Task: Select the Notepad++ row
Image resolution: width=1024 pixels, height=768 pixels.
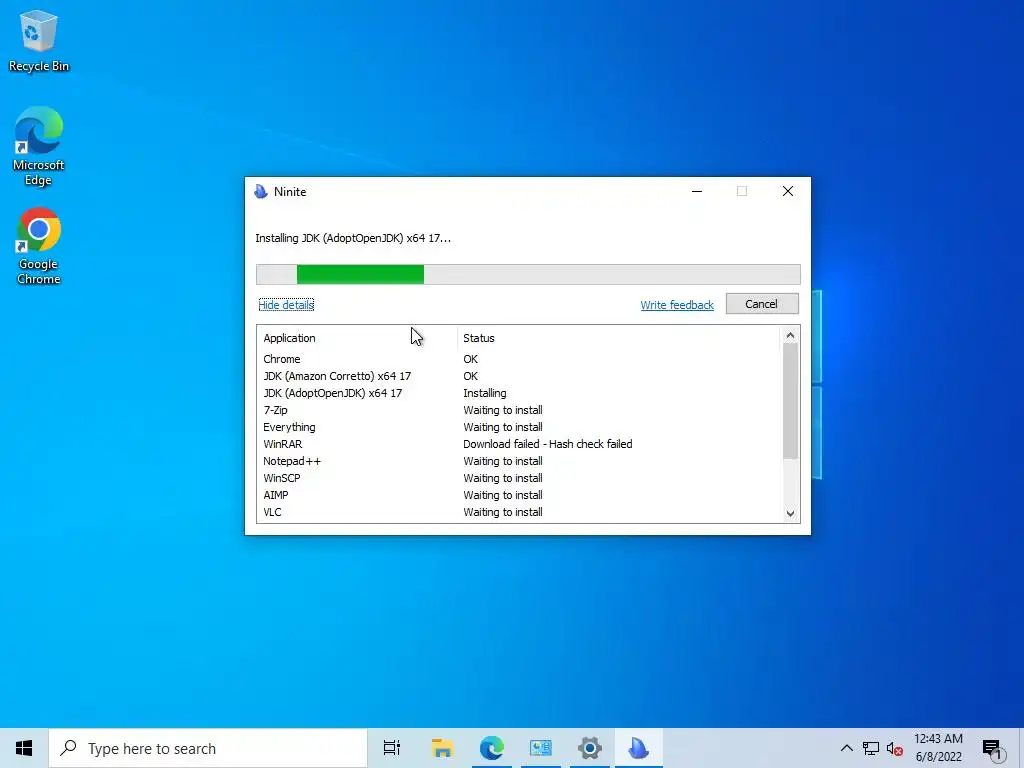Action: (519, 461)
